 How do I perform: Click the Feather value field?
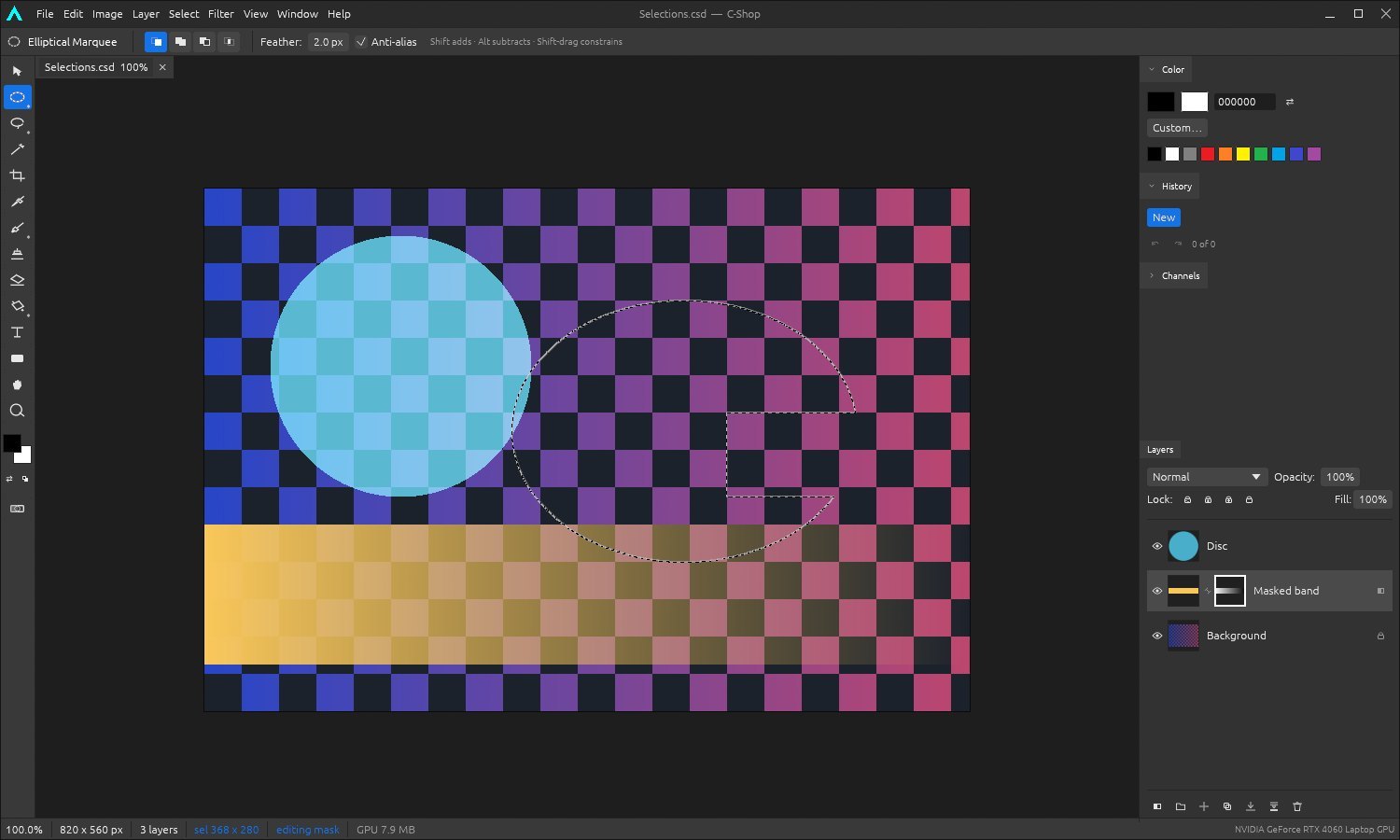click(328, 42)
